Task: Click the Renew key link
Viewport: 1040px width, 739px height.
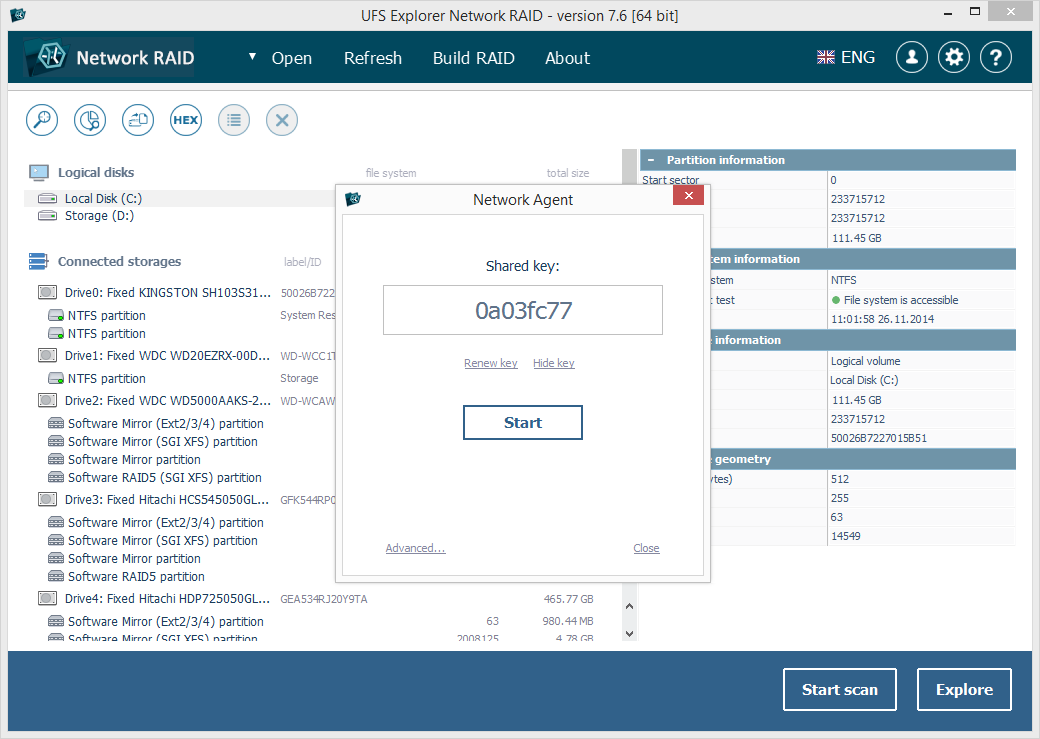Action: (x=491, y=363)
